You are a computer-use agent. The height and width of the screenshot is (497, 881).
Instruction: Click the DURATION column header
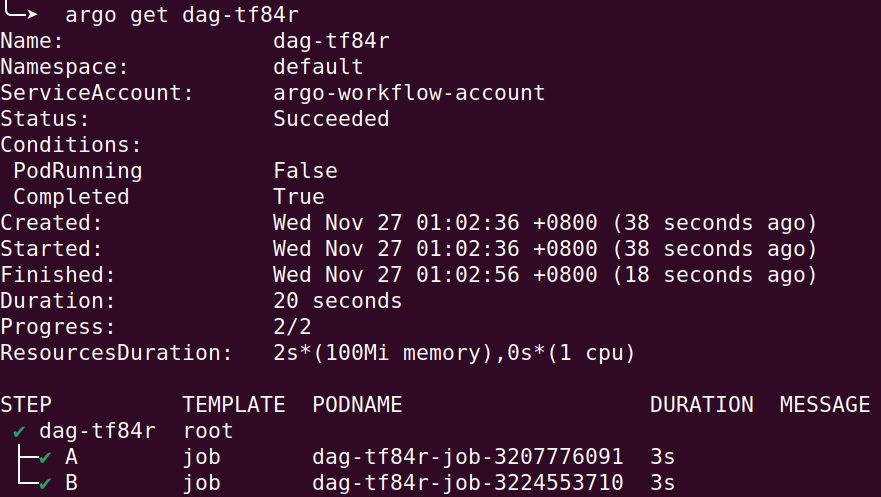(x=701, y=405)
